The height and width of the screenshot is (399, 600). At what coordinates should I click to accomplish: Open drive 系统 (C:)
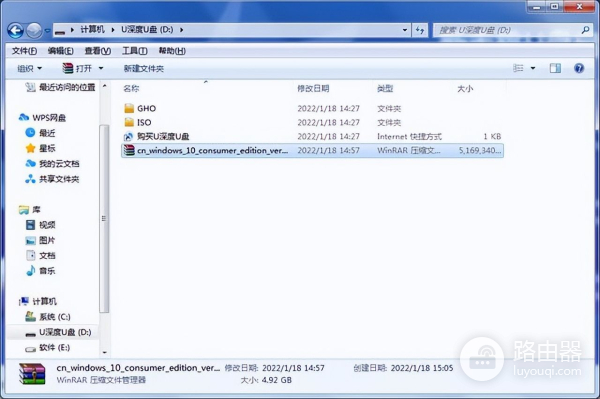coord(48,317)
